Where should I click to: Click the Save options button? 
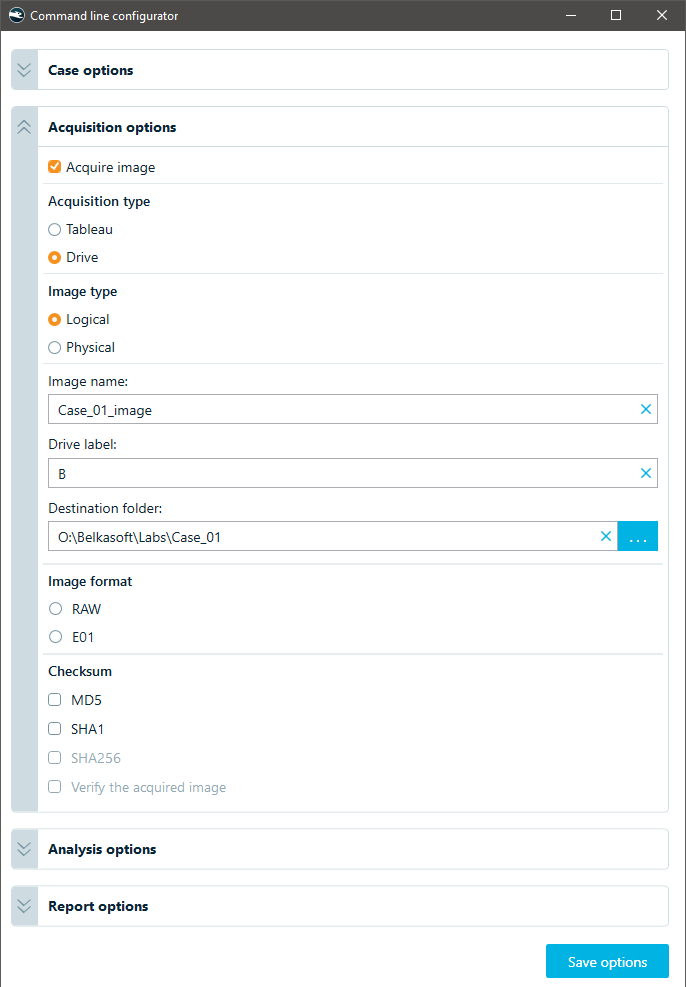tap(607, 961)
